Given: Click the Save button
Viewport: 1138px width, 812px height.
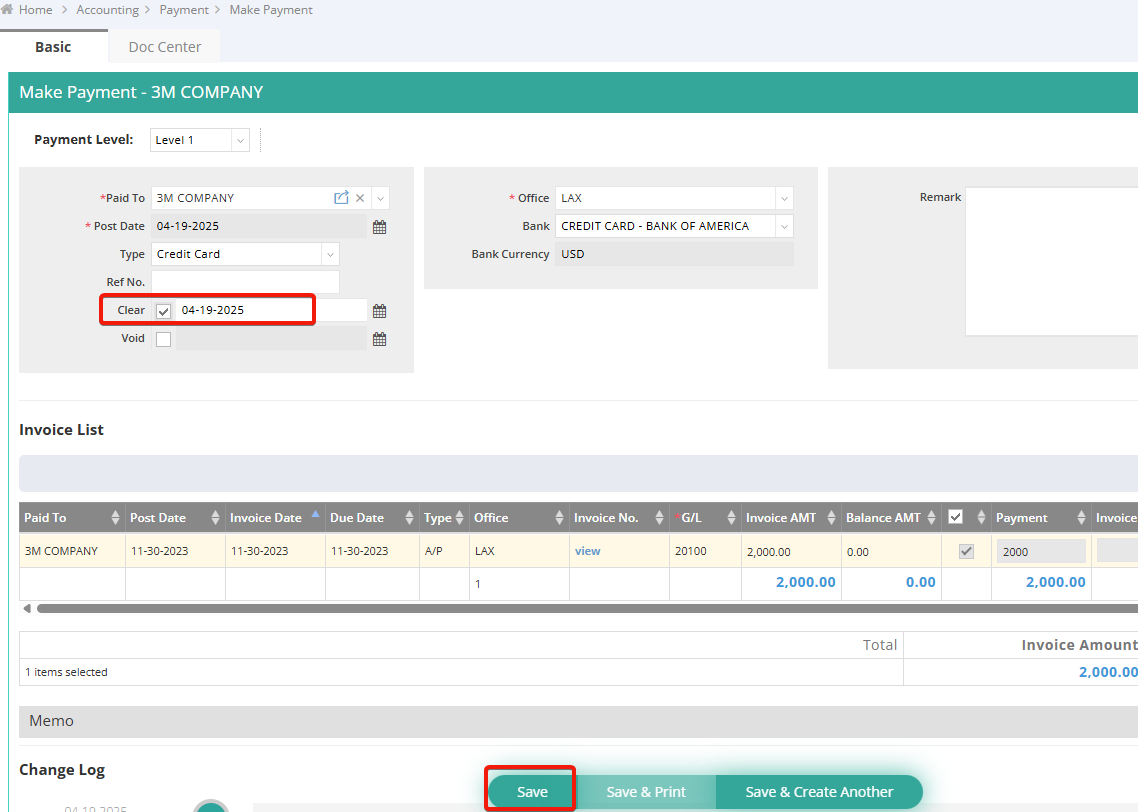Looking at the screenshot, I should (x=532, y=791).
